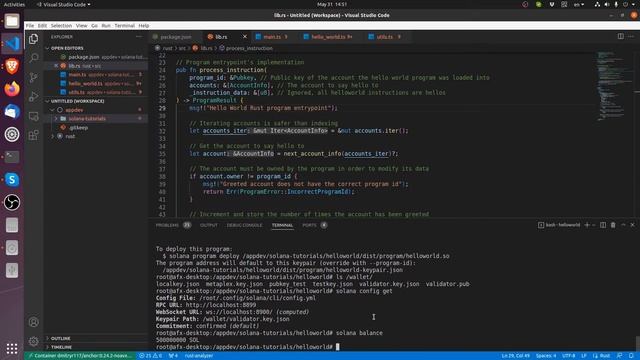Open the Accounts menu icon
640x360 pixels.
point(33,322)
